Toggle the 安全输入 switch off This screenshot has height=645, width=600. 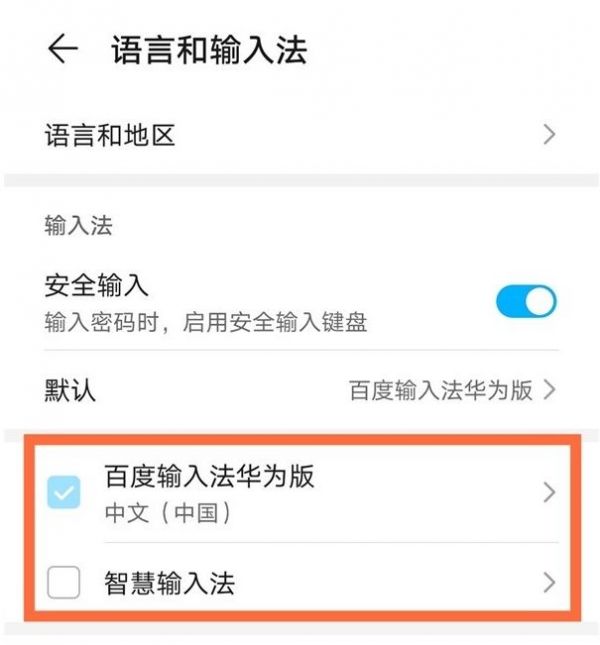526,301
